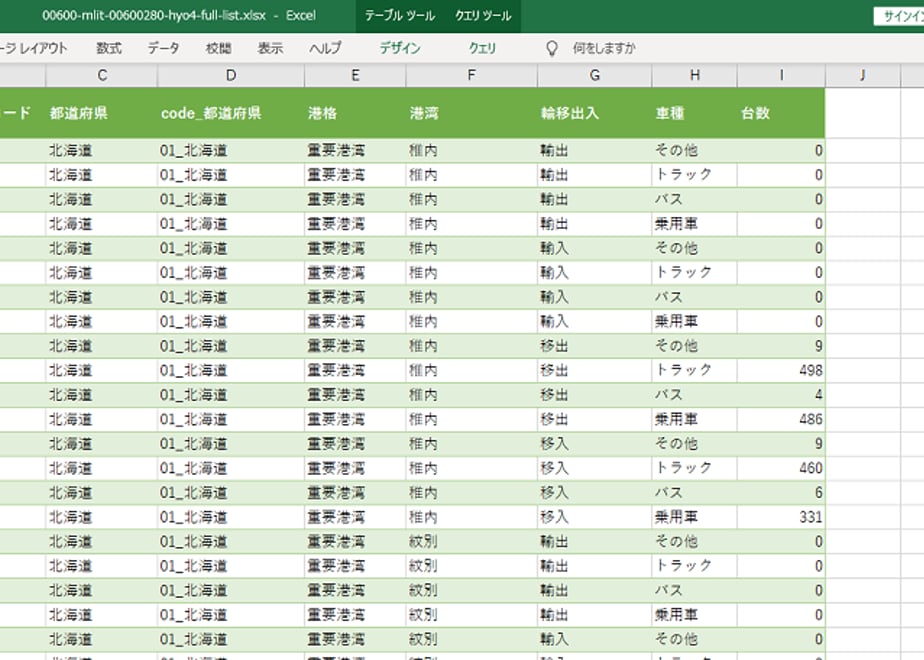This screenshot has height=660, width=924.
Task: Select the 0 in the 稚内 輸出 乗用車 row
Action: tap(781, 224)
